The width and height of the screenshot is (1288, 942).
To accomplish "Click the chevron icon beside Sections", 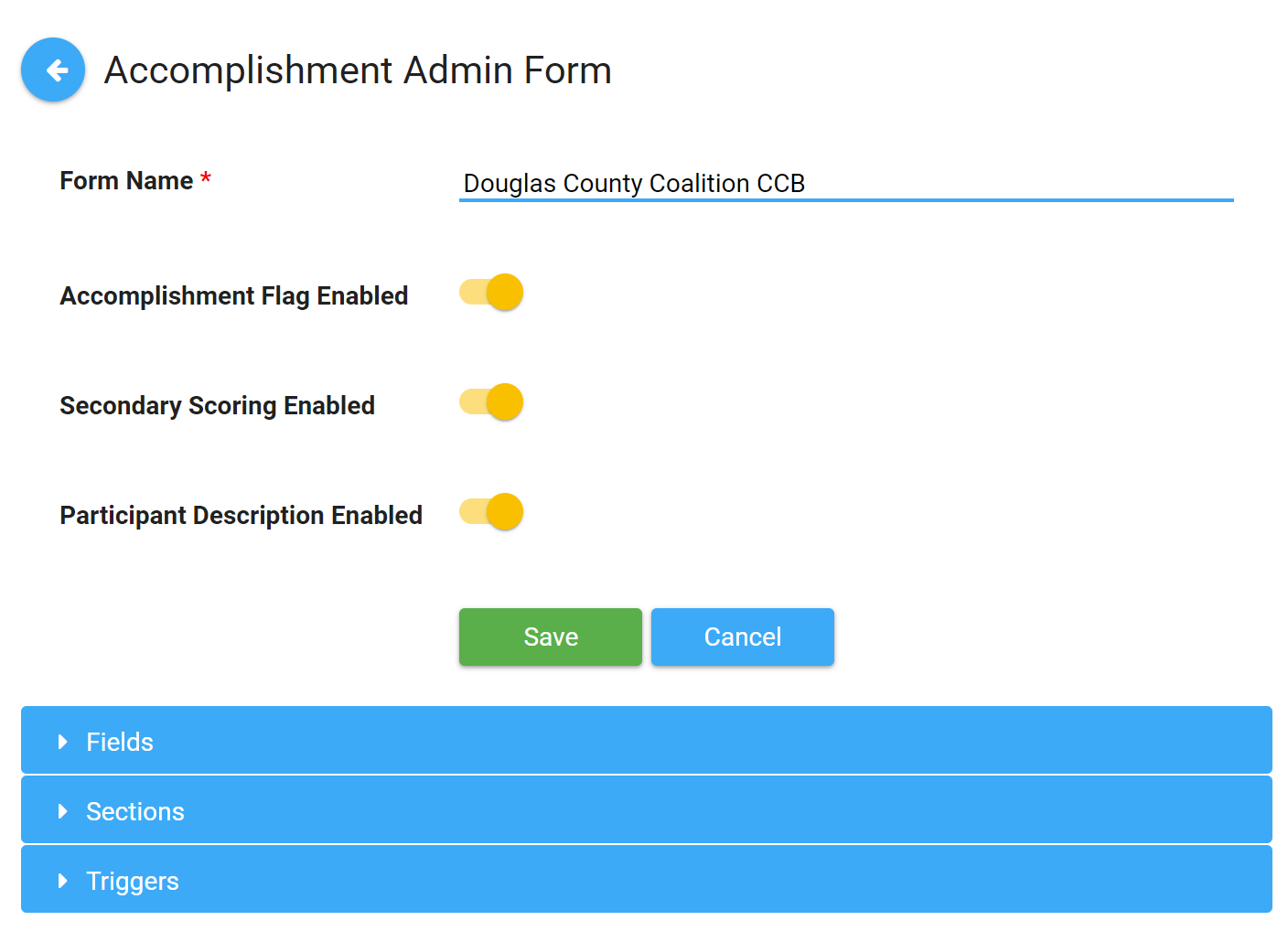I will 62,811.
